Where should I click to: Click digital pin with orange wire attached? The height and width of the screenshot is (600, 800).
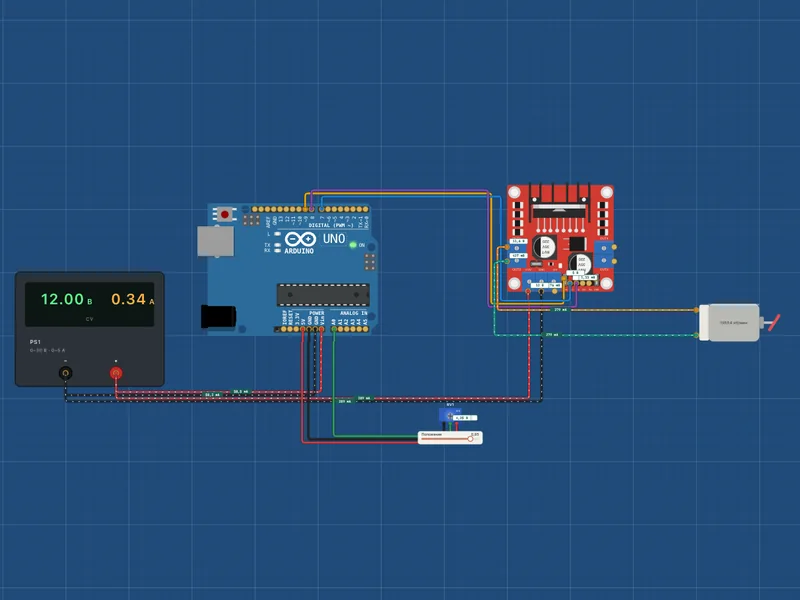point(306,209)
